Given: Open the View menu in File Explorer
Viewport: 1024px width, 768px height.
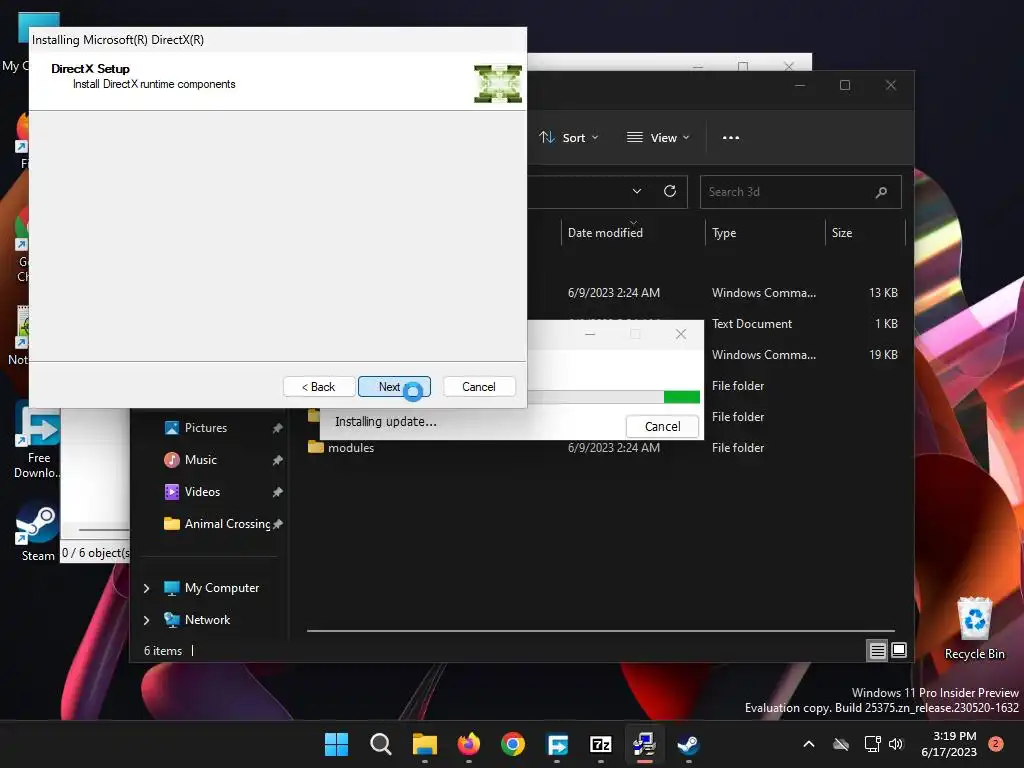Looking at the screenshot, I should [658, 138].
